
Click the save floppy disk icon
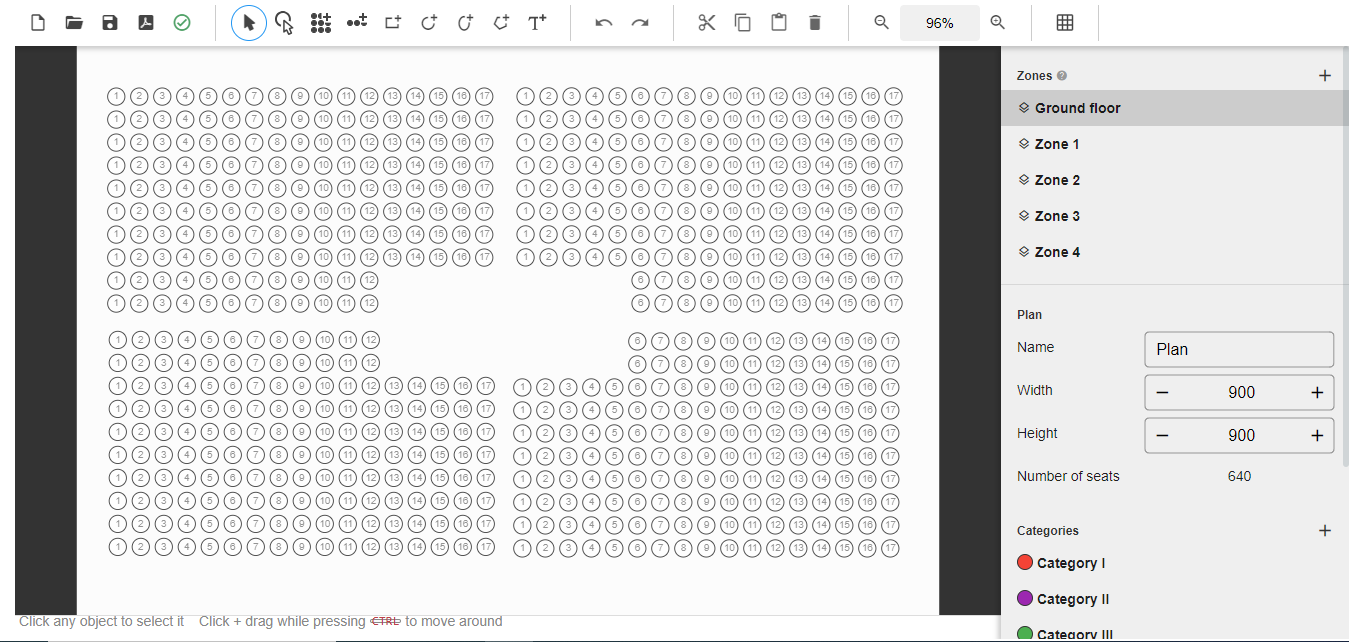point(110,23)
